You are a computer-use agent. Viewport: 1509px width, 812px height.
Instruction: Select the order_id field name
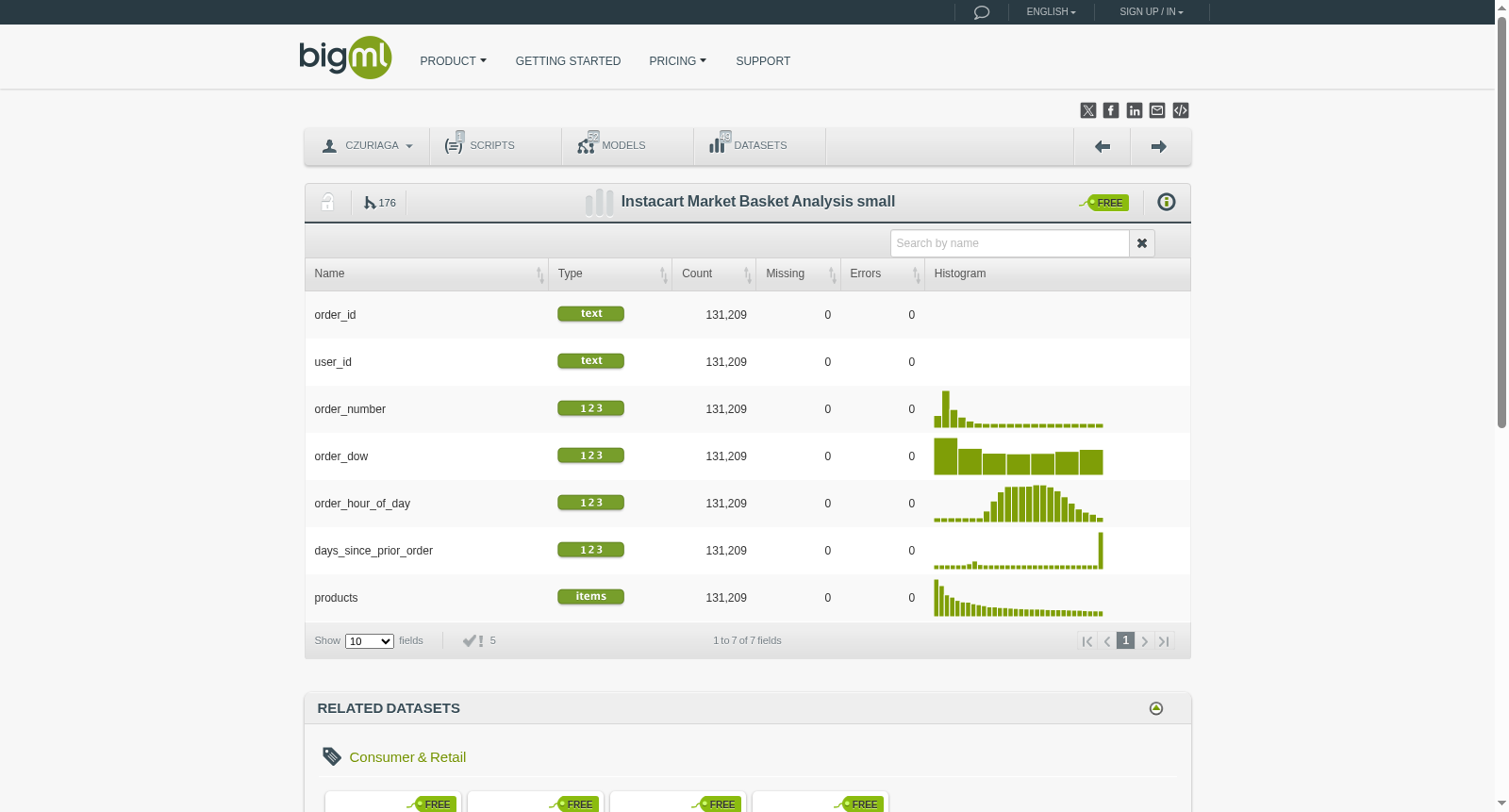click(x=335, y=315)
